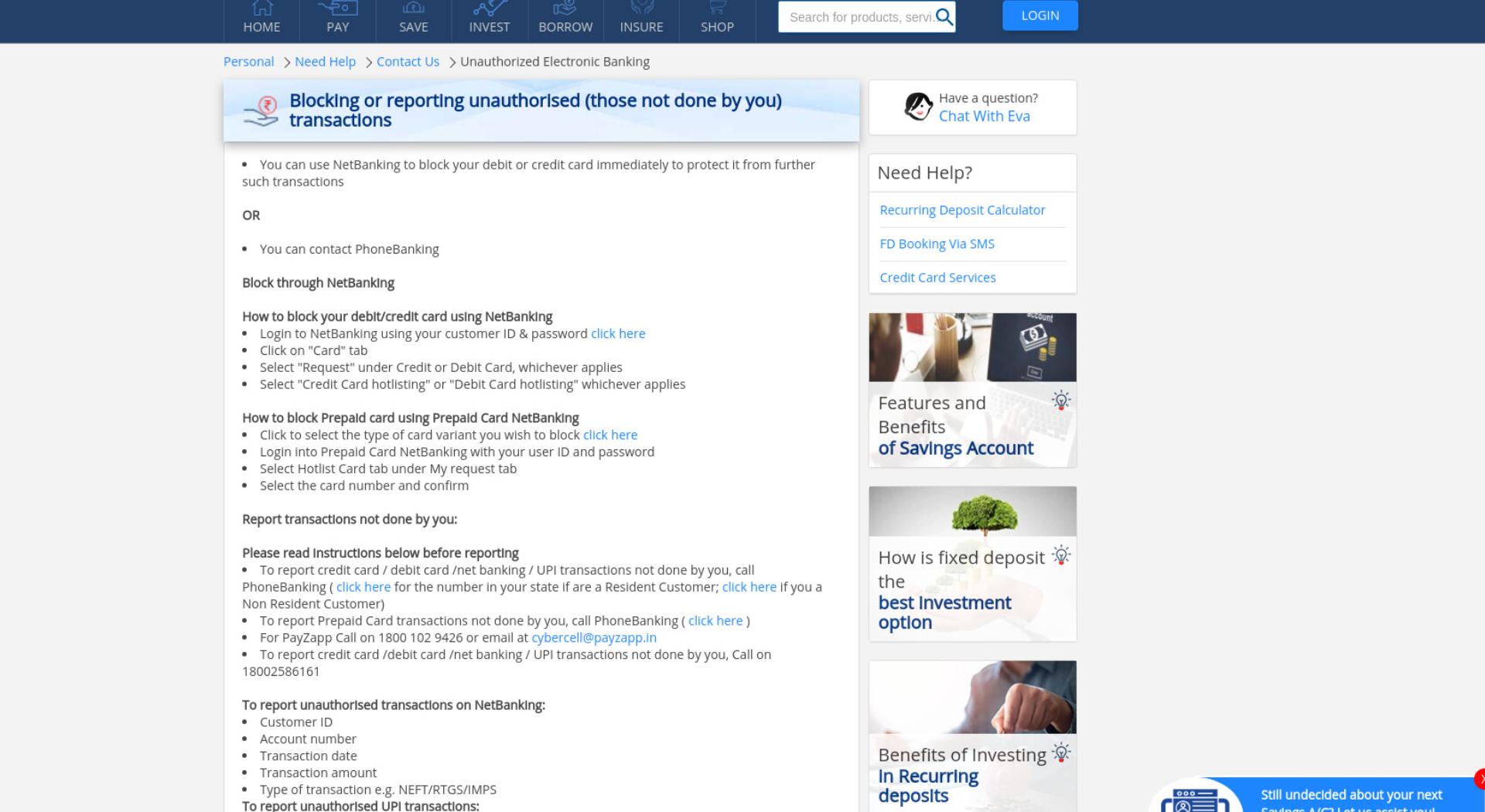Click the 'Still undecided about your next' banner text

tap(1351, 795)
